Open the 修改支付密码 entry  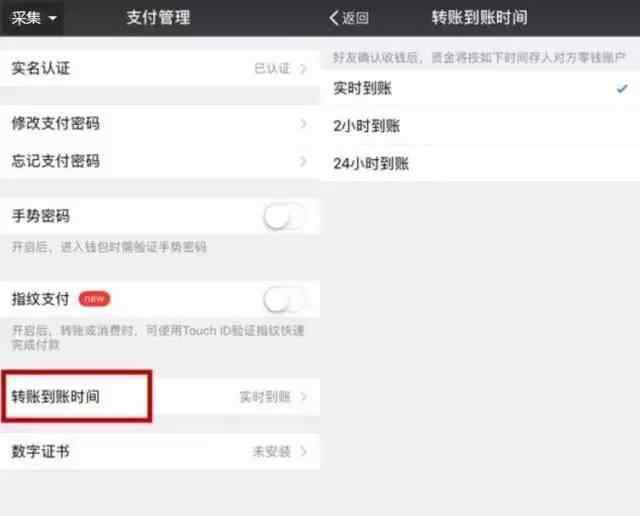(x=160, y=123)
